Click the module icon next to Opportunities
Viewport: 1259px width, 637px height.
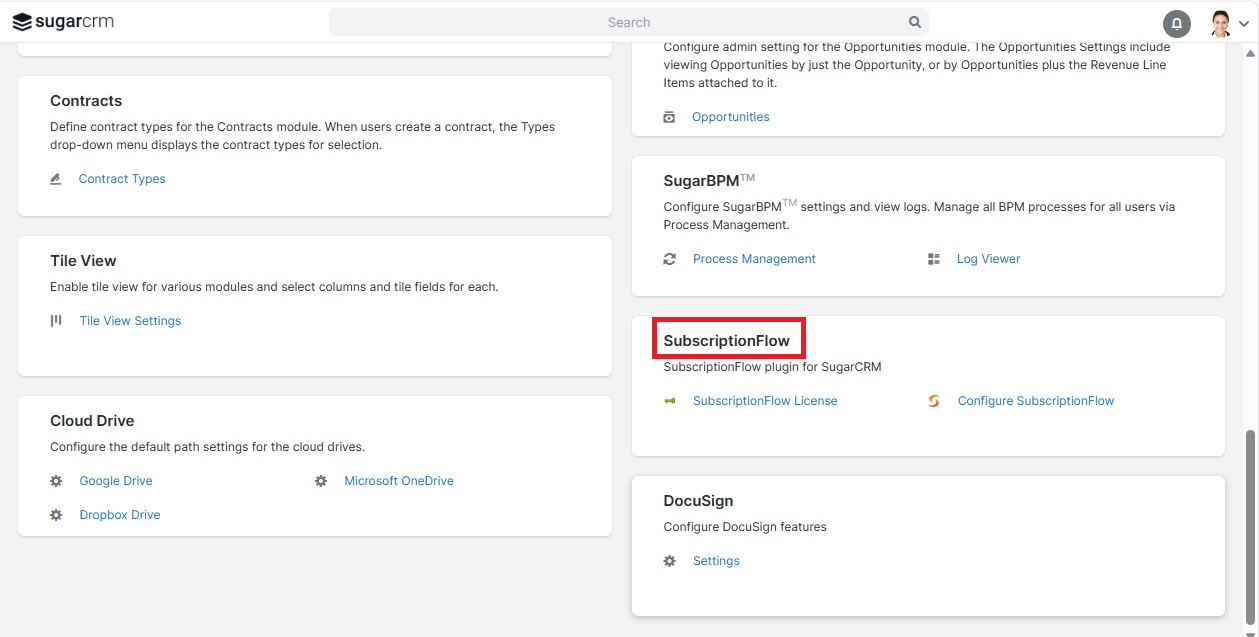click(x=669, y=116)
